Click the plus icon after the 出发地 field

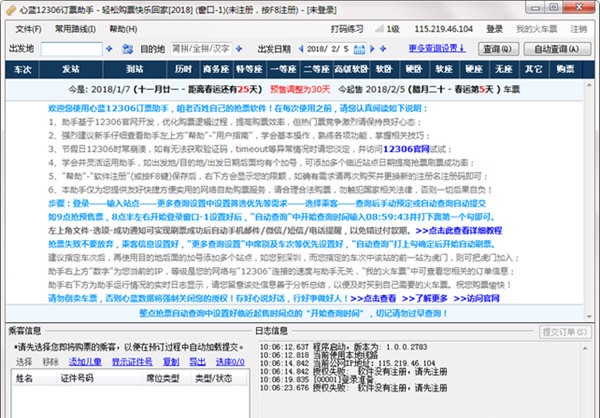click(x=109, y=49)
